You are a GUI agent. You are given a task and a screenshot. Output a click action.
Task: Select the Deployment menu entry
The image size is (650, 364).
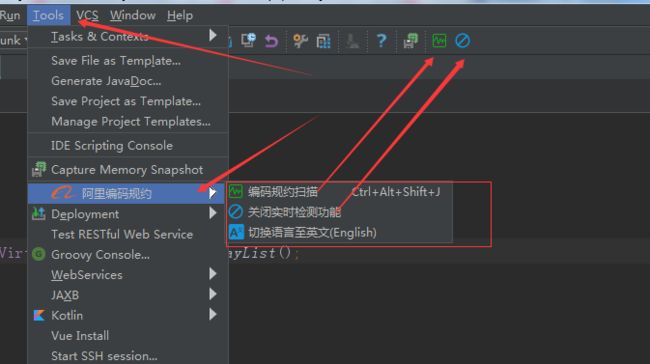pos(128,214)
